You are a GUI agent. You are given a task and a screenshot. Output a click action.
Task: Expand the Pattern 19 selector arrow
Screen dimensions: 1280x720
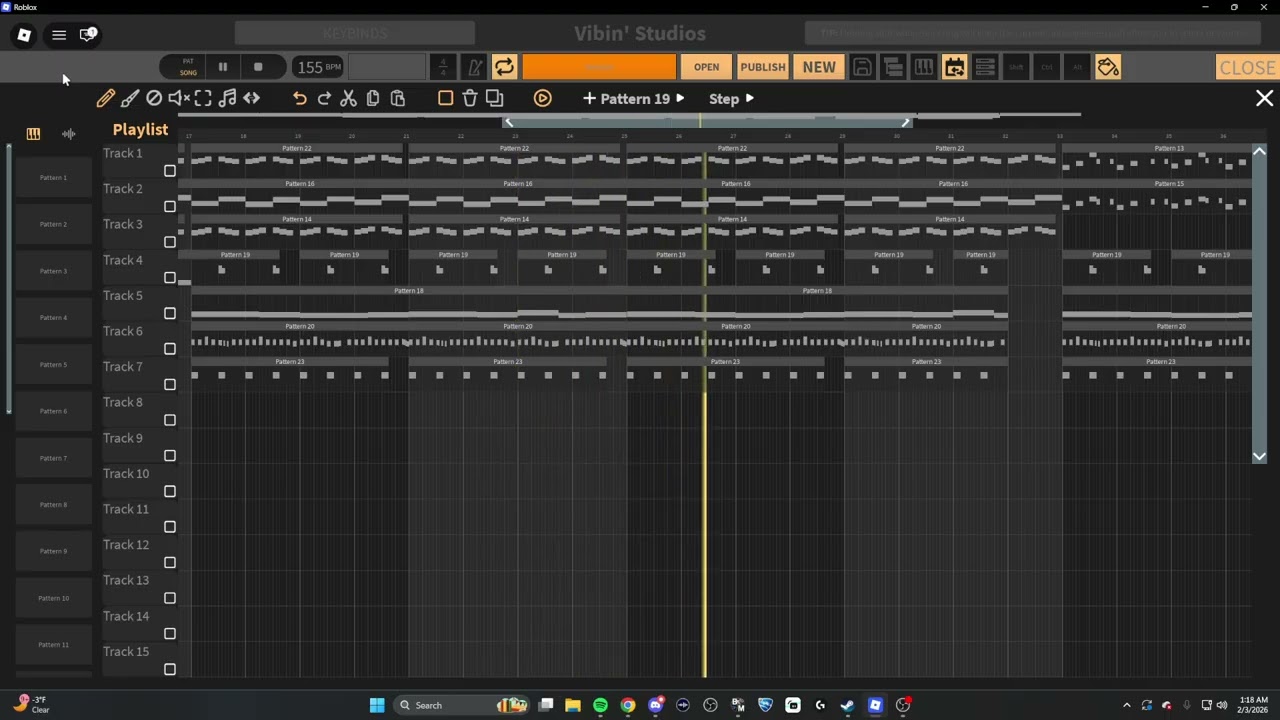point(680,98)
